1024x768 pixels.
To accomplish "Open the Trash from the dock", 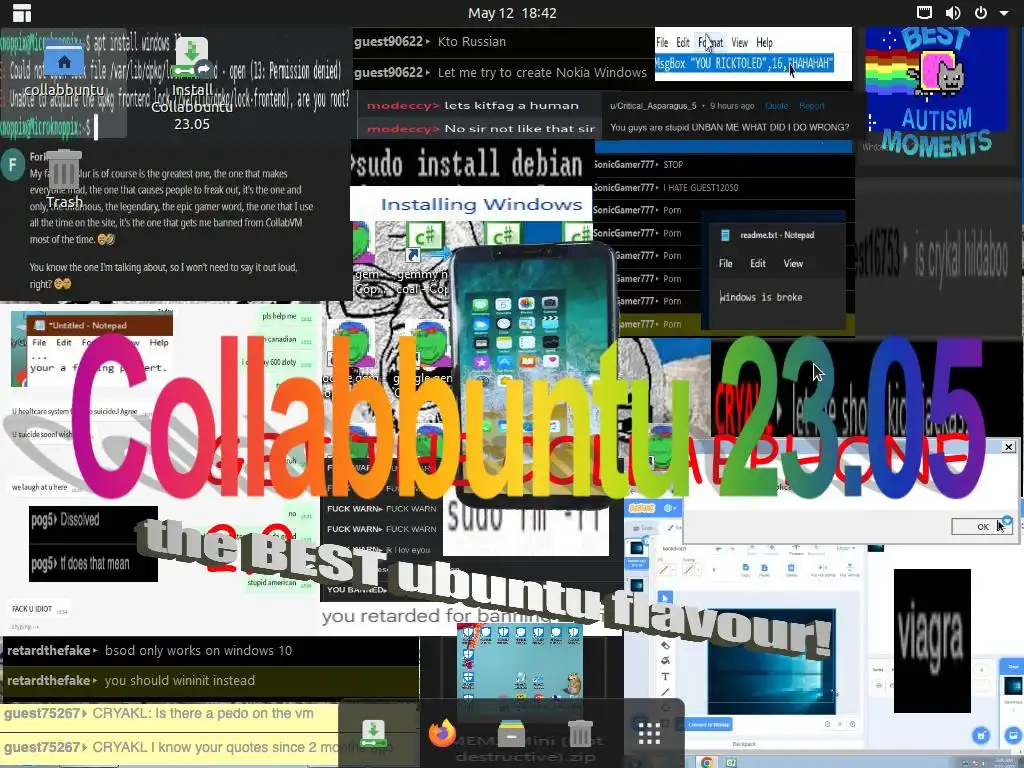I will [580, 733].
